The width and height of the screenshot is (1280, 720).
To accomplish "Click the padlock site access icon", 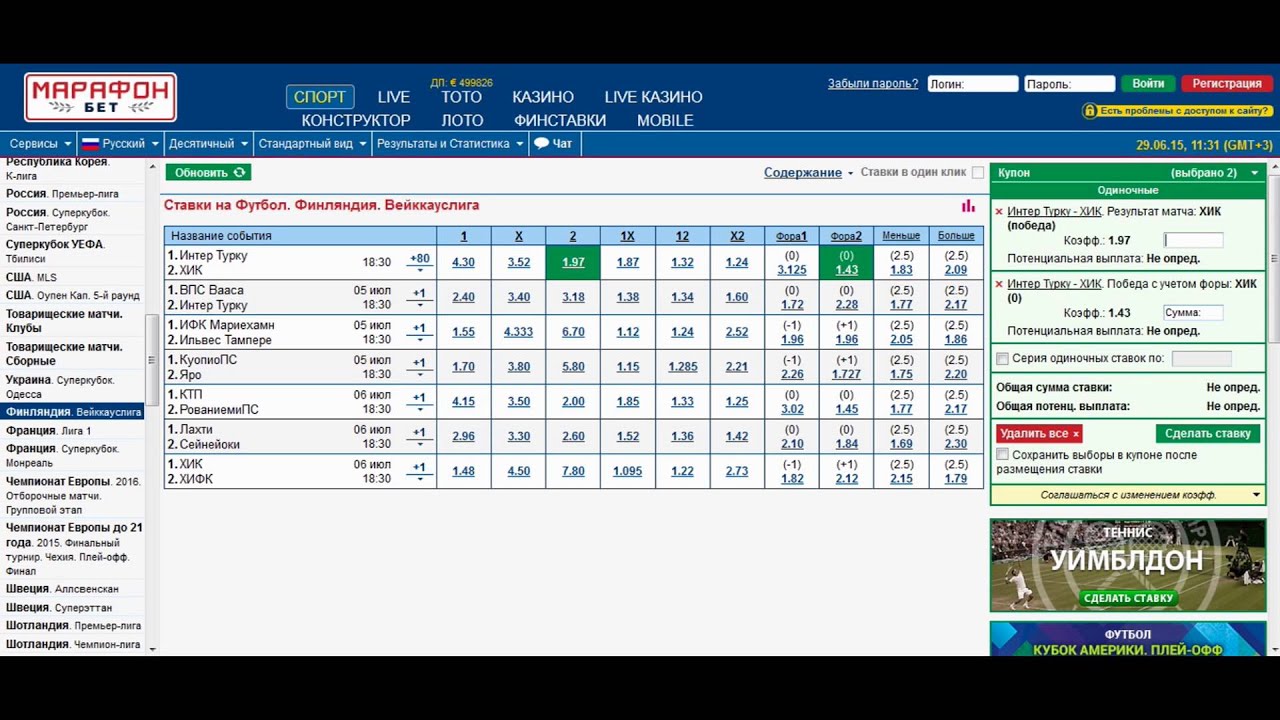I will (1089, 110).
